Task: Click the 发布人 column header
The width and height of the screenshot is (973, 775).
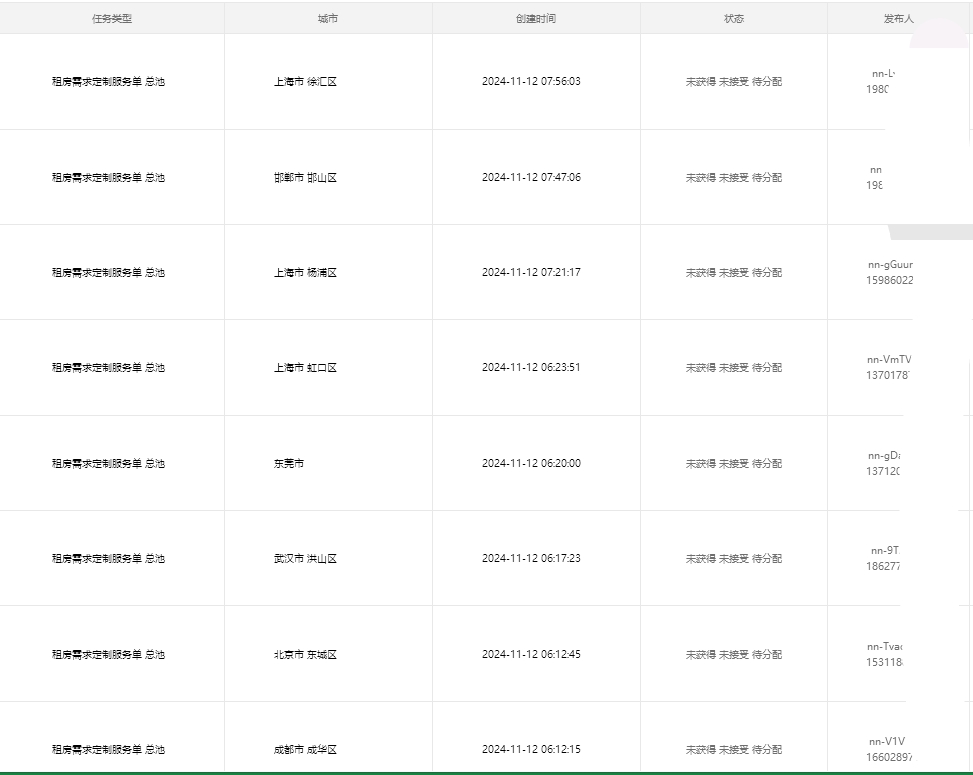Action: coord(897,19)
